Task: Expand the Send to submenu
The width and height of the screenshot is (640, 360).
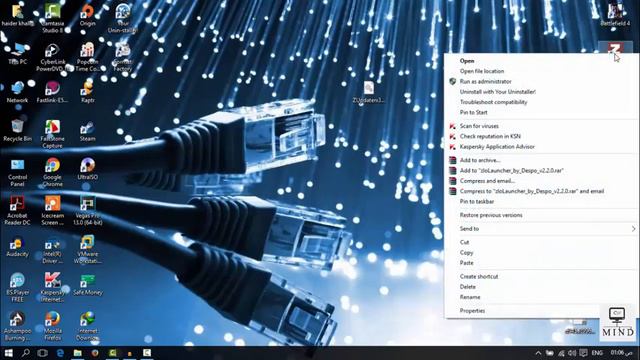Action: pyautogui.click(x=542, y=229)
